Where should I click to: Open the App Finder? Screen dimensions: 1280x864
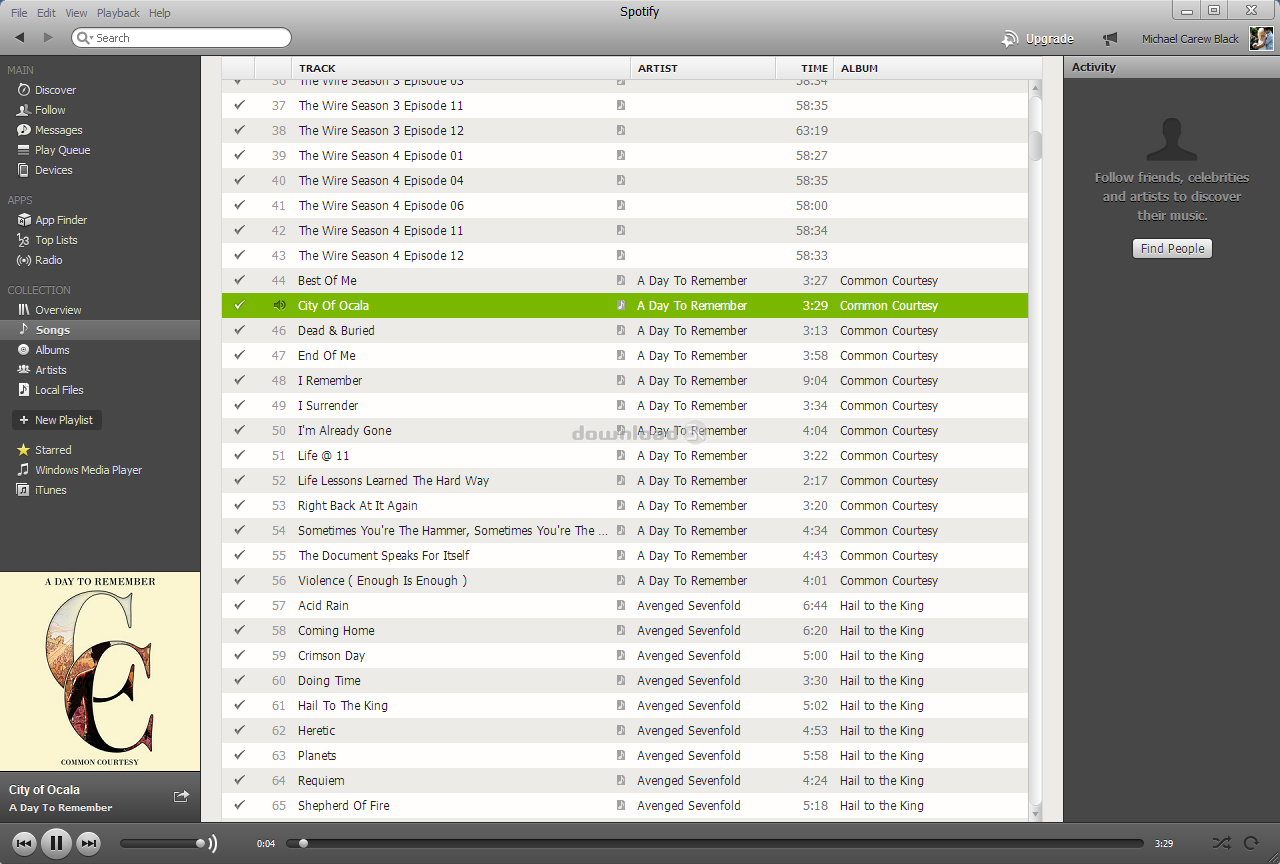pos(59,219)
